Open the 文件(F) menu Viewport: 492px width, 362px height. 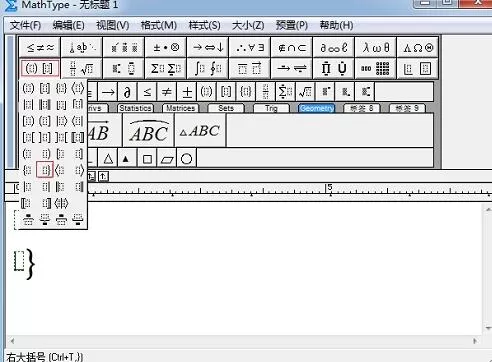[25, 25]
